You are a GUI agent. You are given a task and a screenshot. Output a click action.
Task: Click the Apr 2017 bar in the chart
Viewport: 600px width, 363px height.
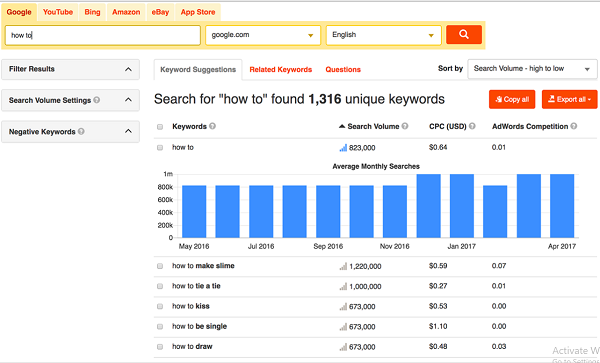click(x=562, y=206)
